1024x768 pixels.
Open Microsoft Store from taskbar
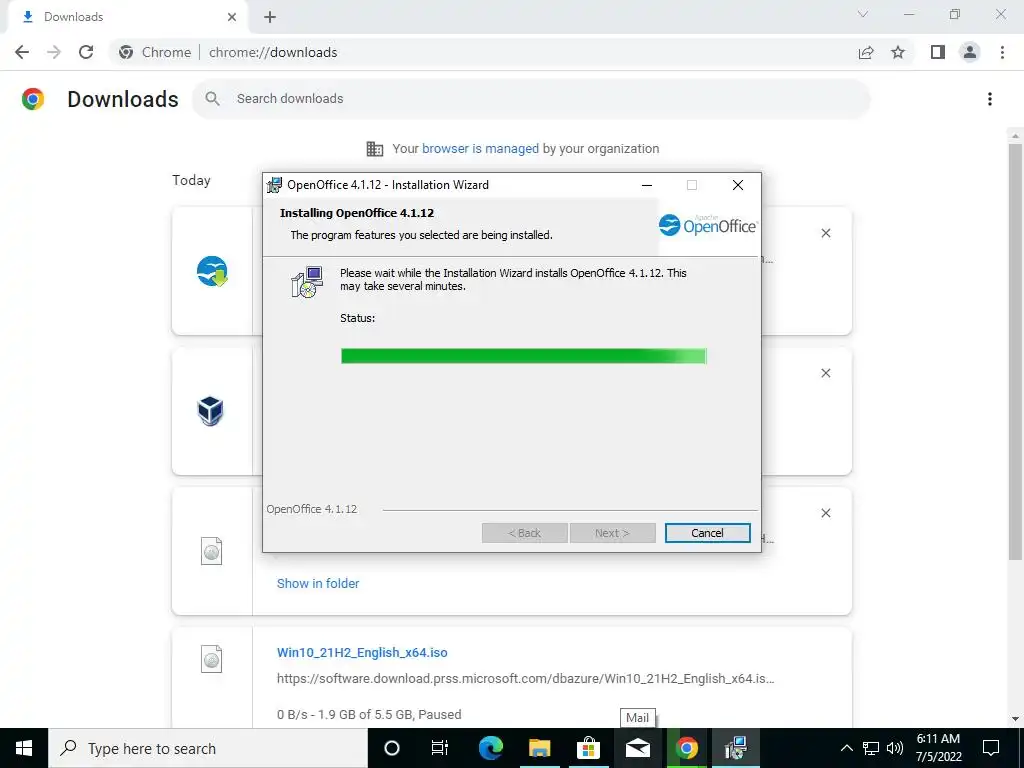pyautogui.click(x=588, y=748)
